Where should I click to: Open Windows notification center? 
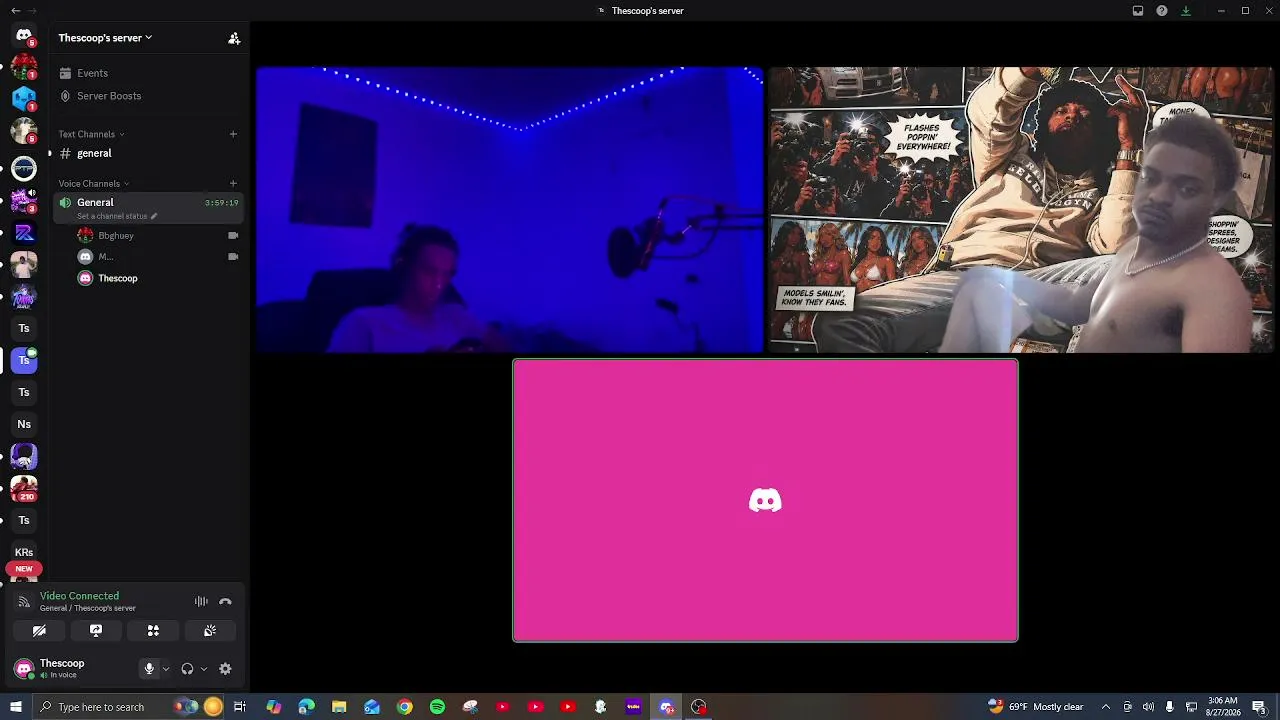click(1259, 707)
